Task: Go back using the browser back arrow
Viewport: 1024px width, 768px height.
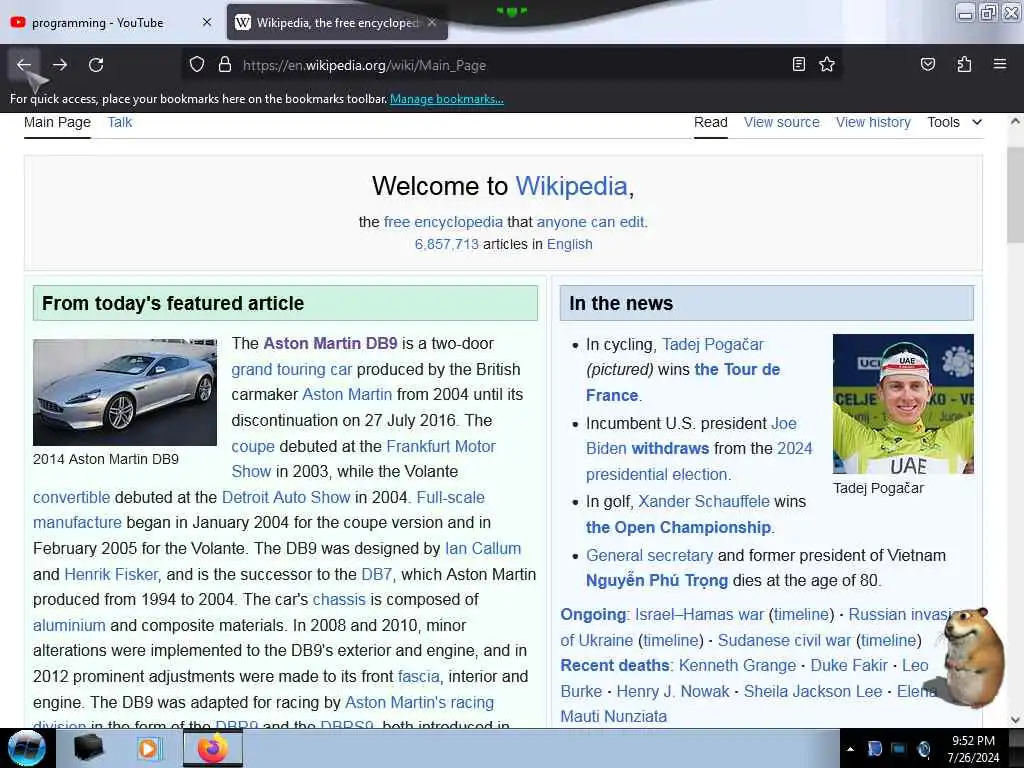Action: tap(24, 65)
